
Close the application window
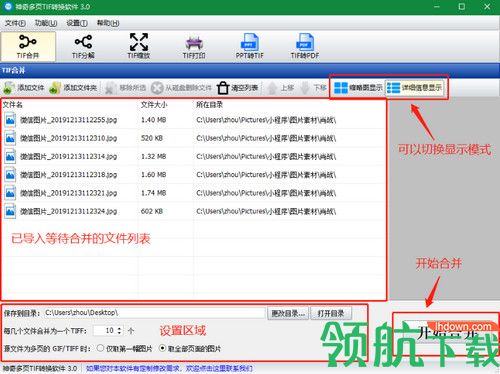(487, 6)
